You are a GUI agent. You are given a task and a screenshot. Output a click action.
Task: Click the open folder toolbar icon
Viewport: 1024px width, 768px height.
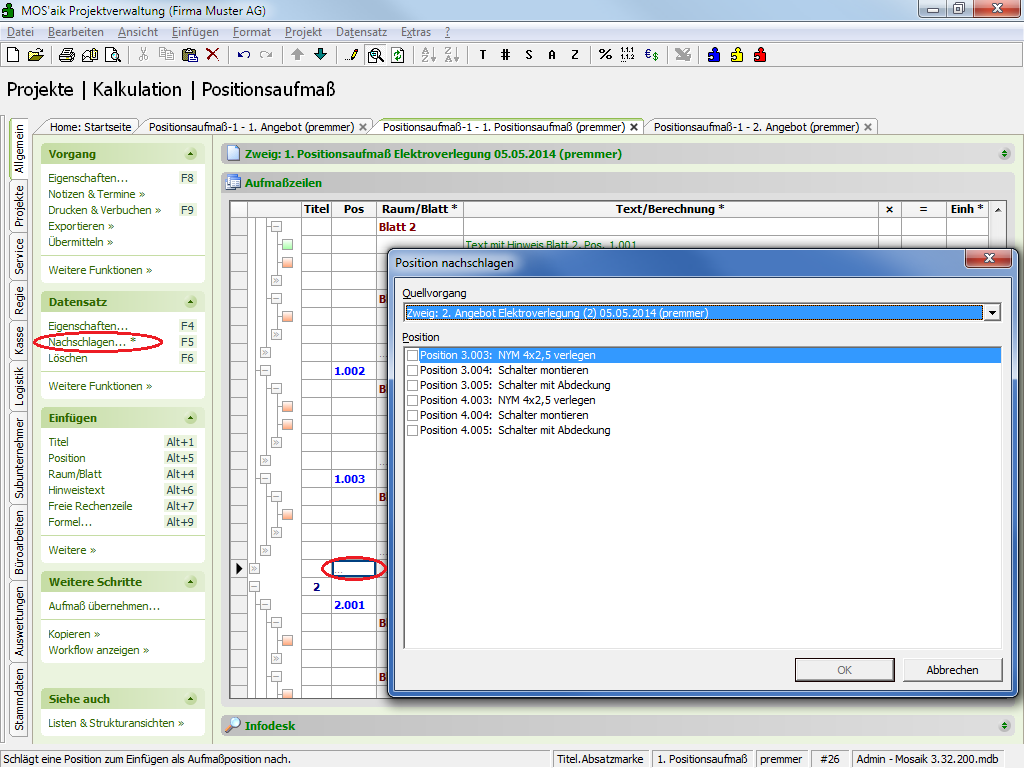35,54
